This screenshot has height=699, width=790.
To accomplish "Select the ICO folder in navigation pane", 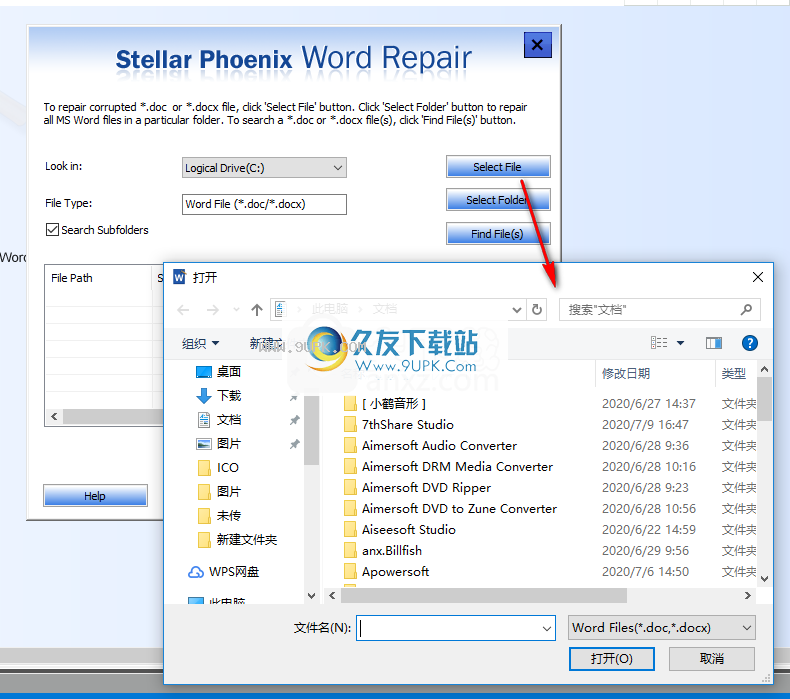I will 228,468.
